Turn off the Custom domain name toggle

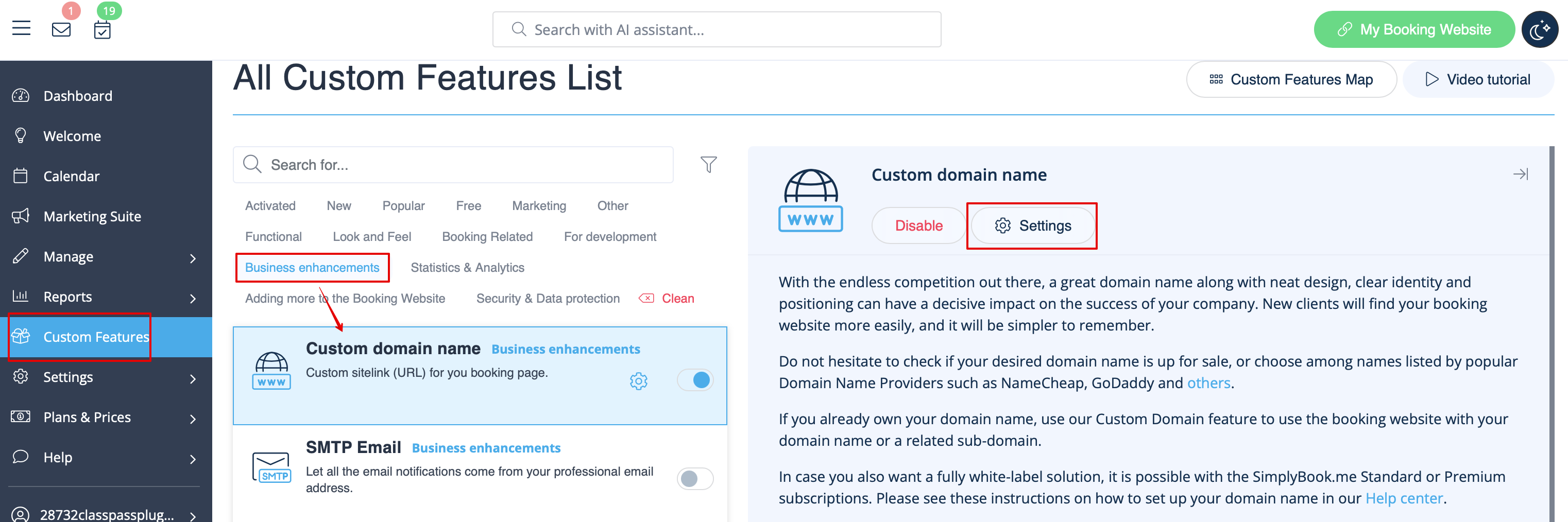coord(695,380)
